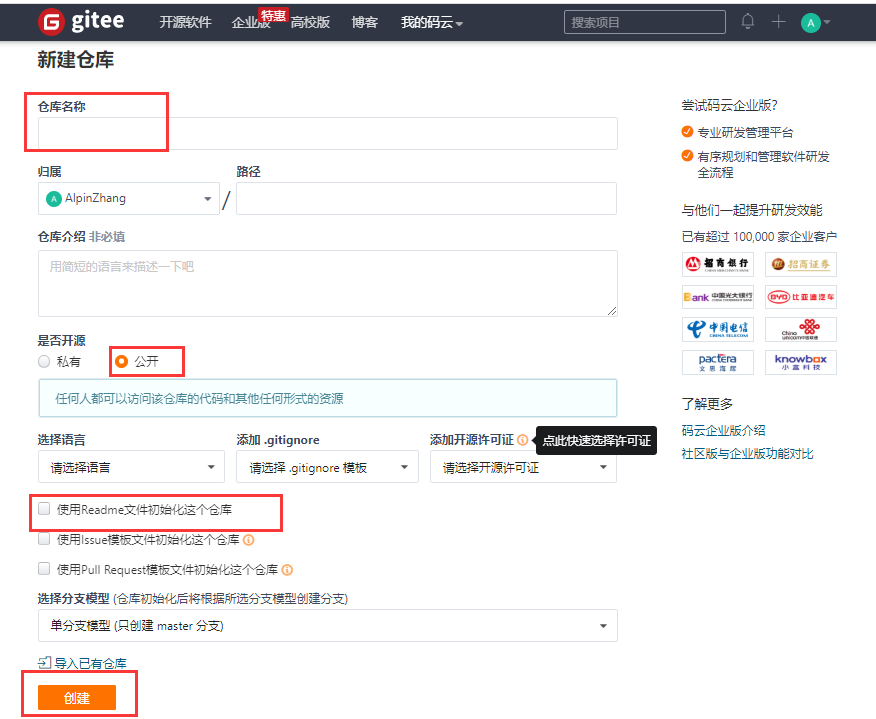Open 企业版 in the navigation bar

tap(250, 23)
